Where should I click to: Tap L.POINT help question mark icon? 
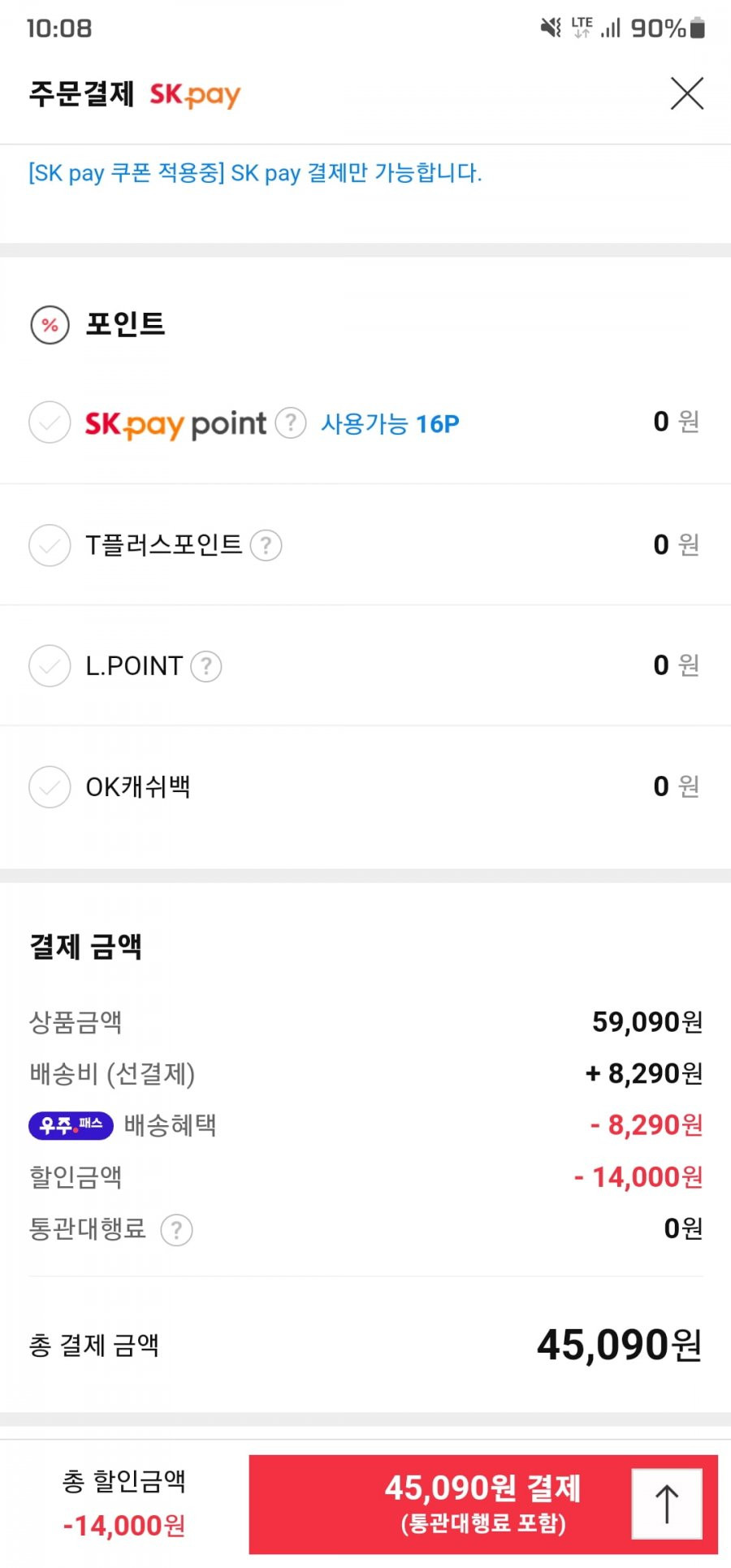[206, 666]
